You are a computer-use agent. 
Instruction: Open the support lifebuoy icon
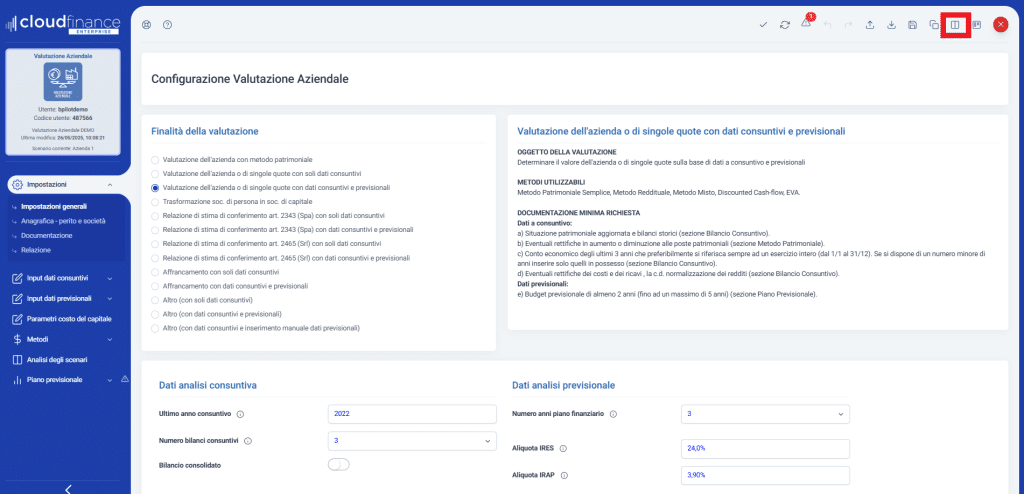click(x=147, y=25)
